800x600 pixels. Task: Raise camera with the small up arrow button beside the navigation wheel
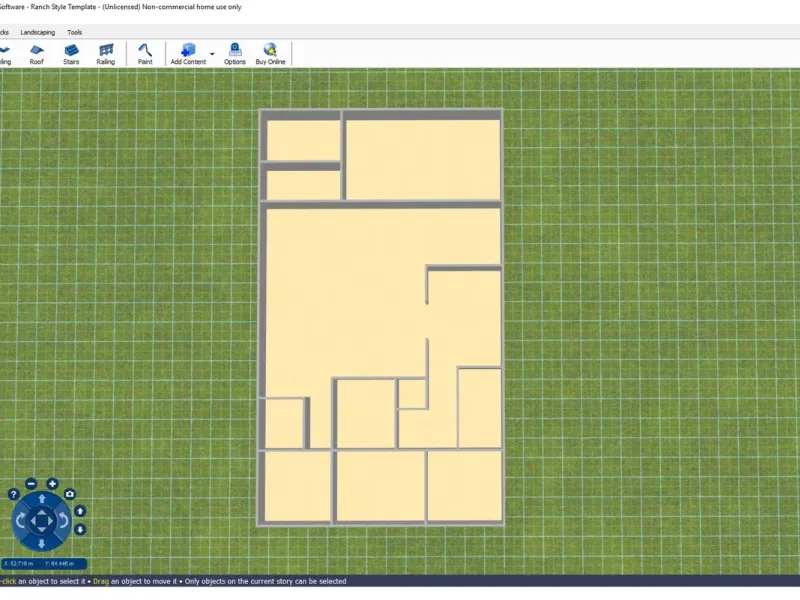[x=80, y=511]
